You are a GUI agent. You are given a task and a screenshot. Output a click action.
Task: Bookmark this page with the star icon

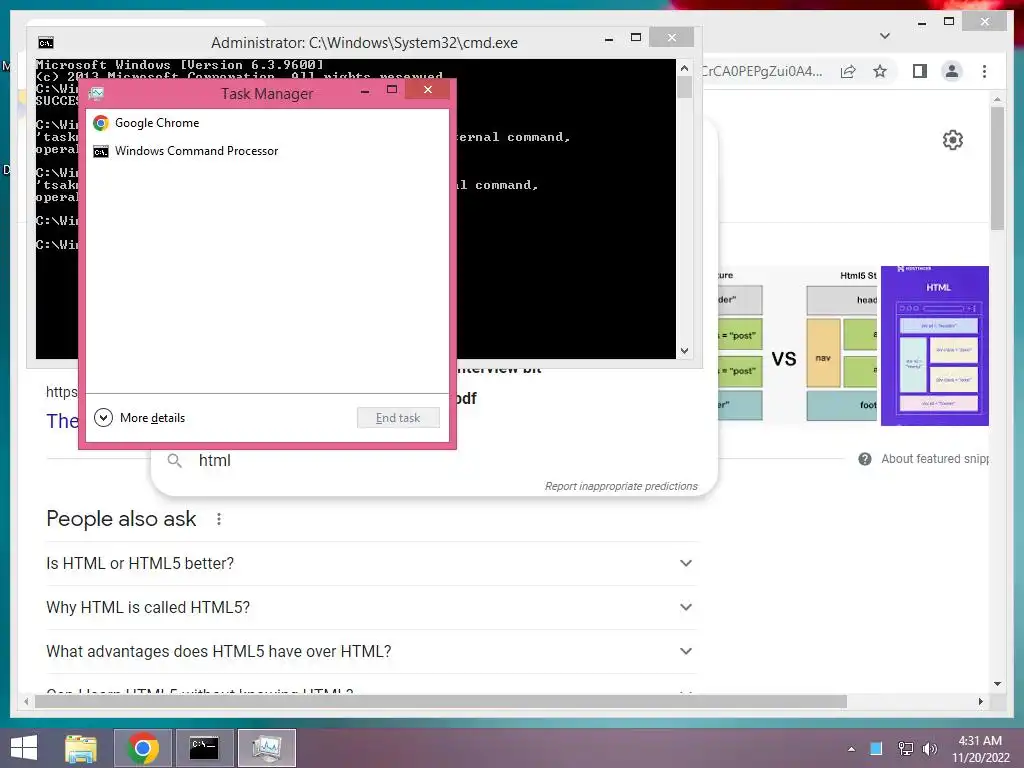coord(880,71)
